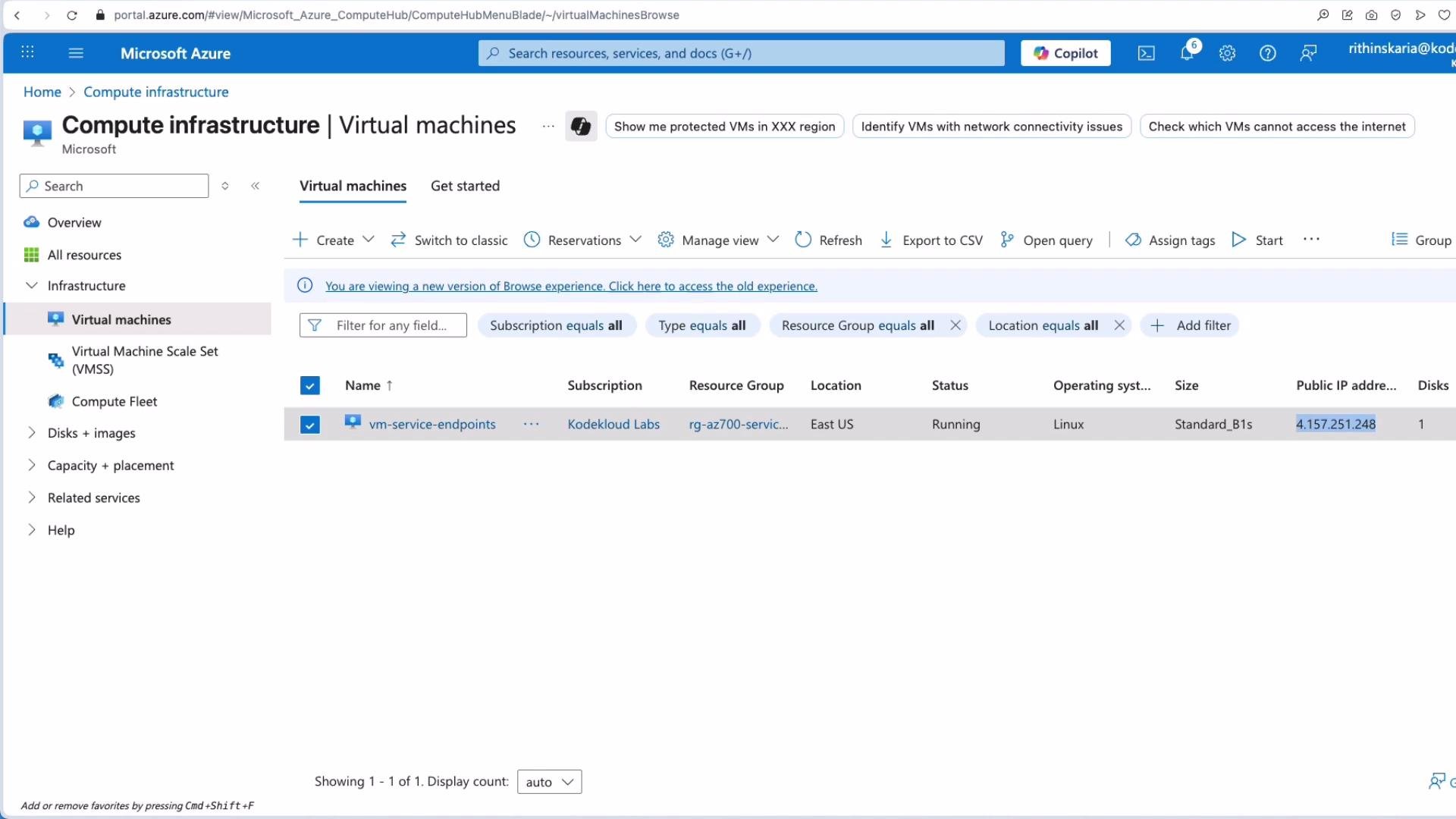Select Virtual machines in sidebar

[121, 319]
